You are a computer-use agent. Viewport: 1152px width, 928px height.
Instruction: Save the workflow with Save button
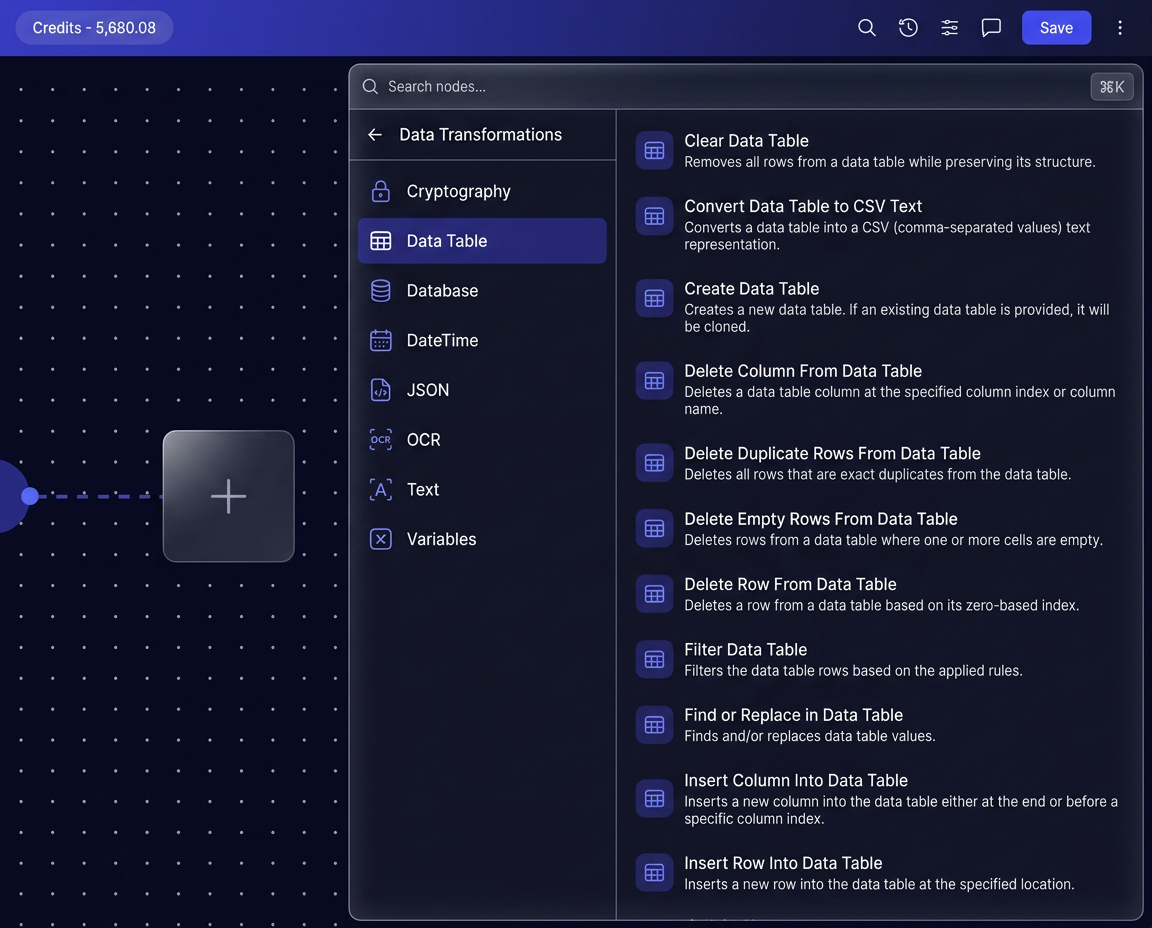[1056, 28]
